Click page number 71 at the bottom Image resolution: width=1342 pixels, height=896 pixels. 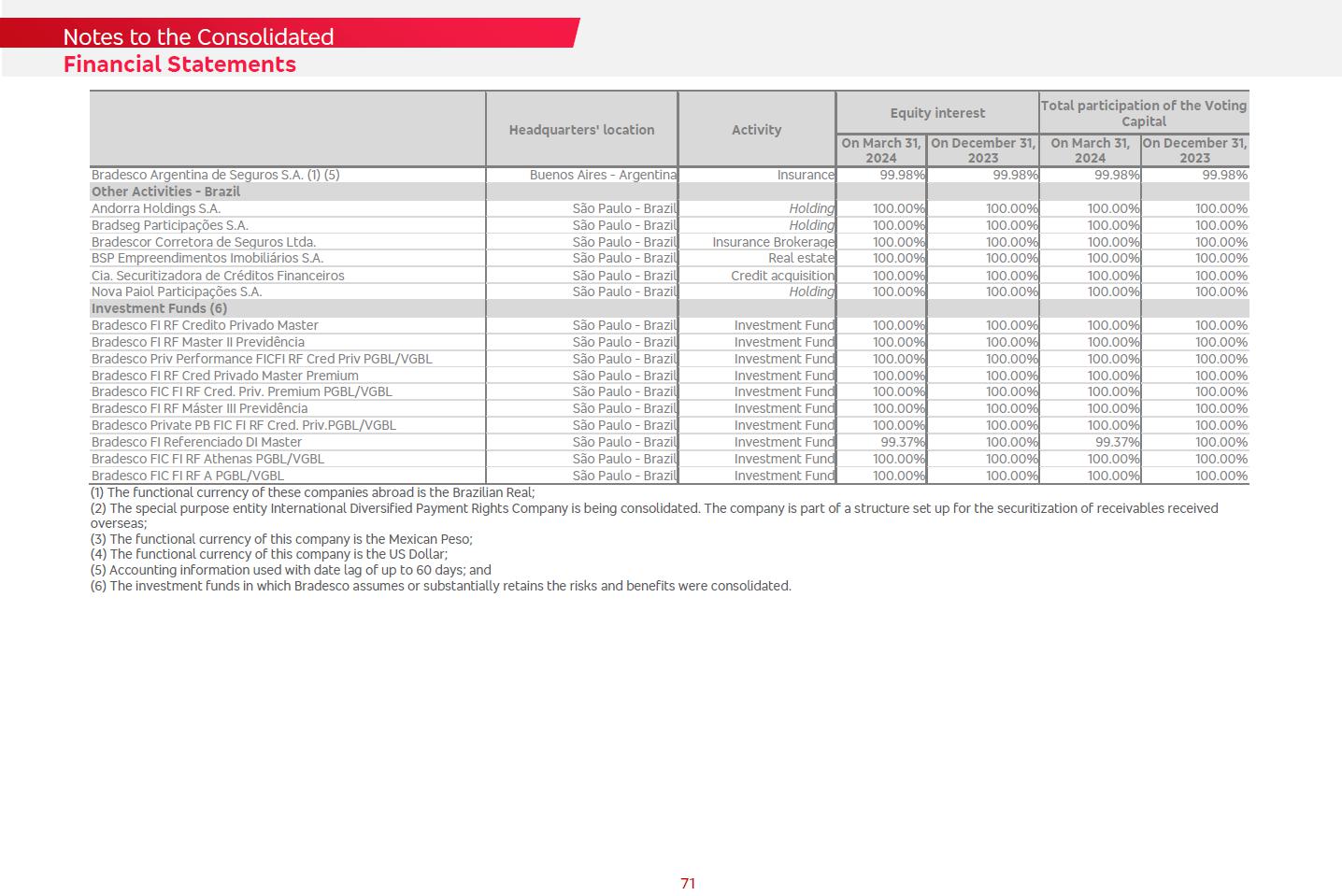(x=688, y=883)
